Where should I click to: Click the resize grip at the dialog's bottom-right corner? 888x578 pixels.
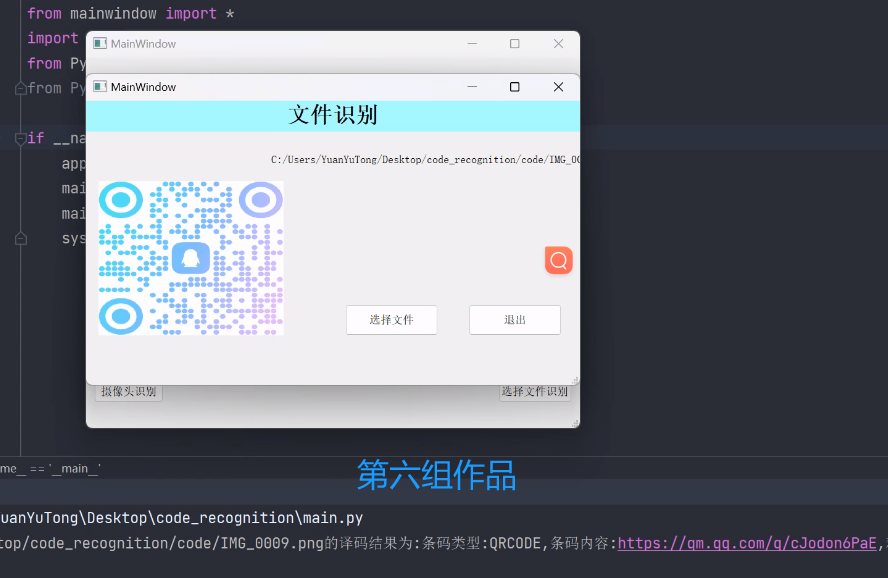(573, 379)
